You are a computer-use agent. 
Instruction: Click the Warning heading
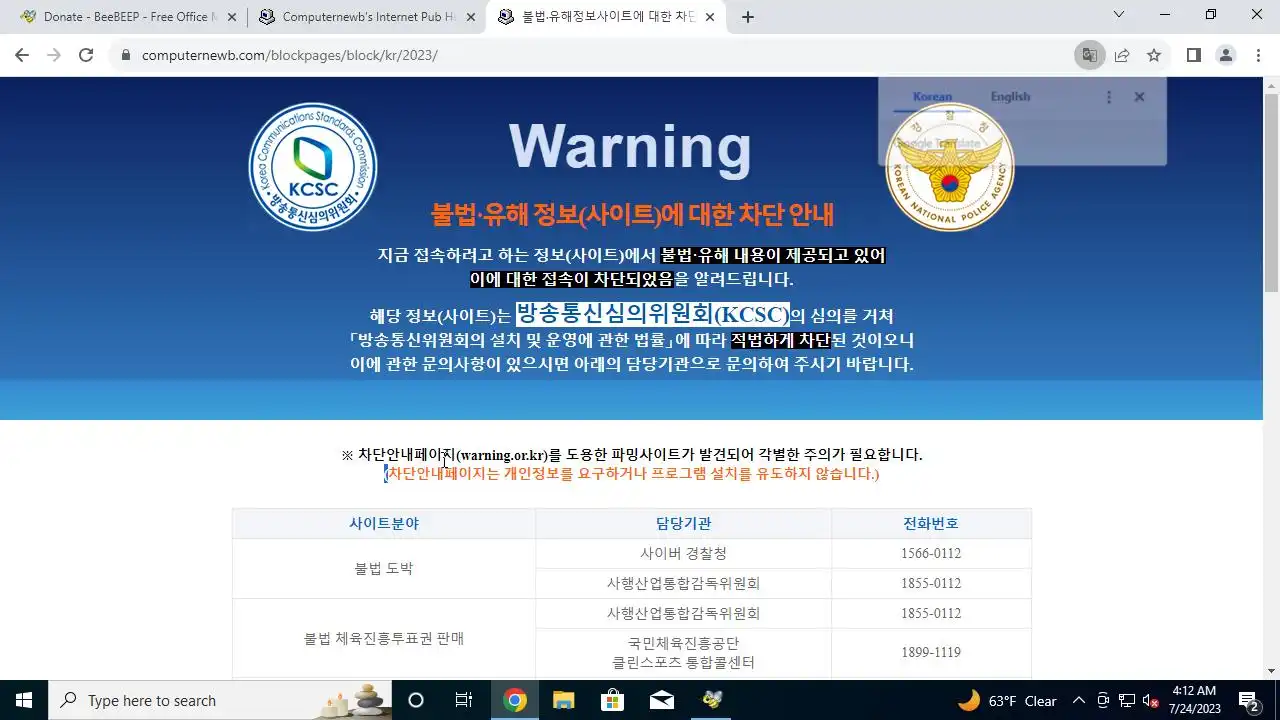click(630, 147)
